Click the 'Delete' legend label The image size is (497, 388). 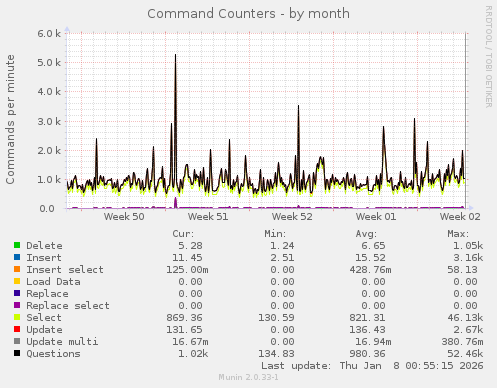coord(44,246)
